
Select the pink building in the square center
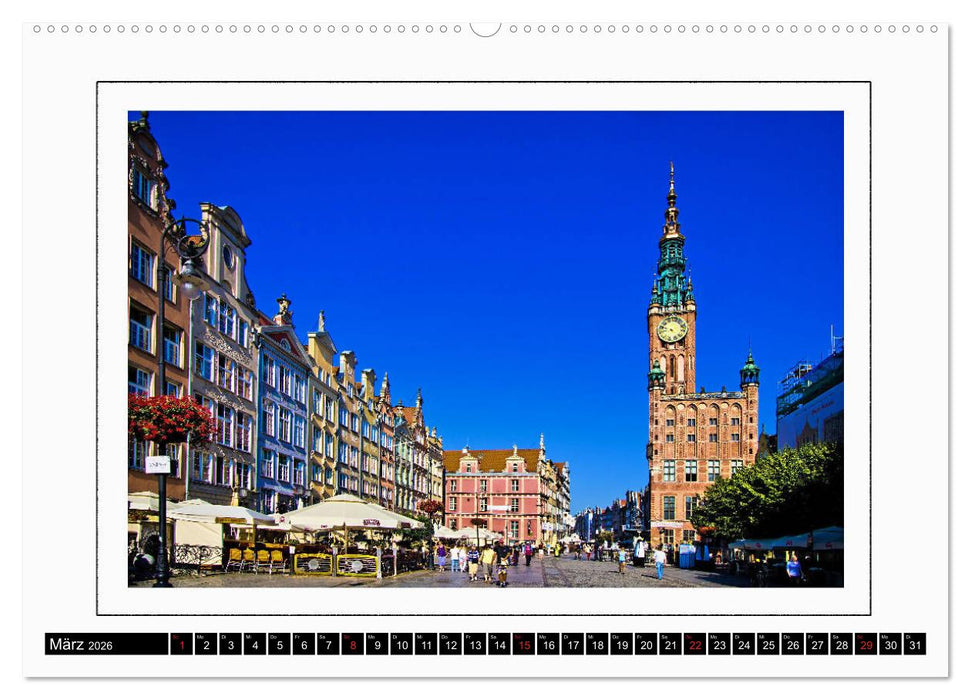tap(497, 490)
